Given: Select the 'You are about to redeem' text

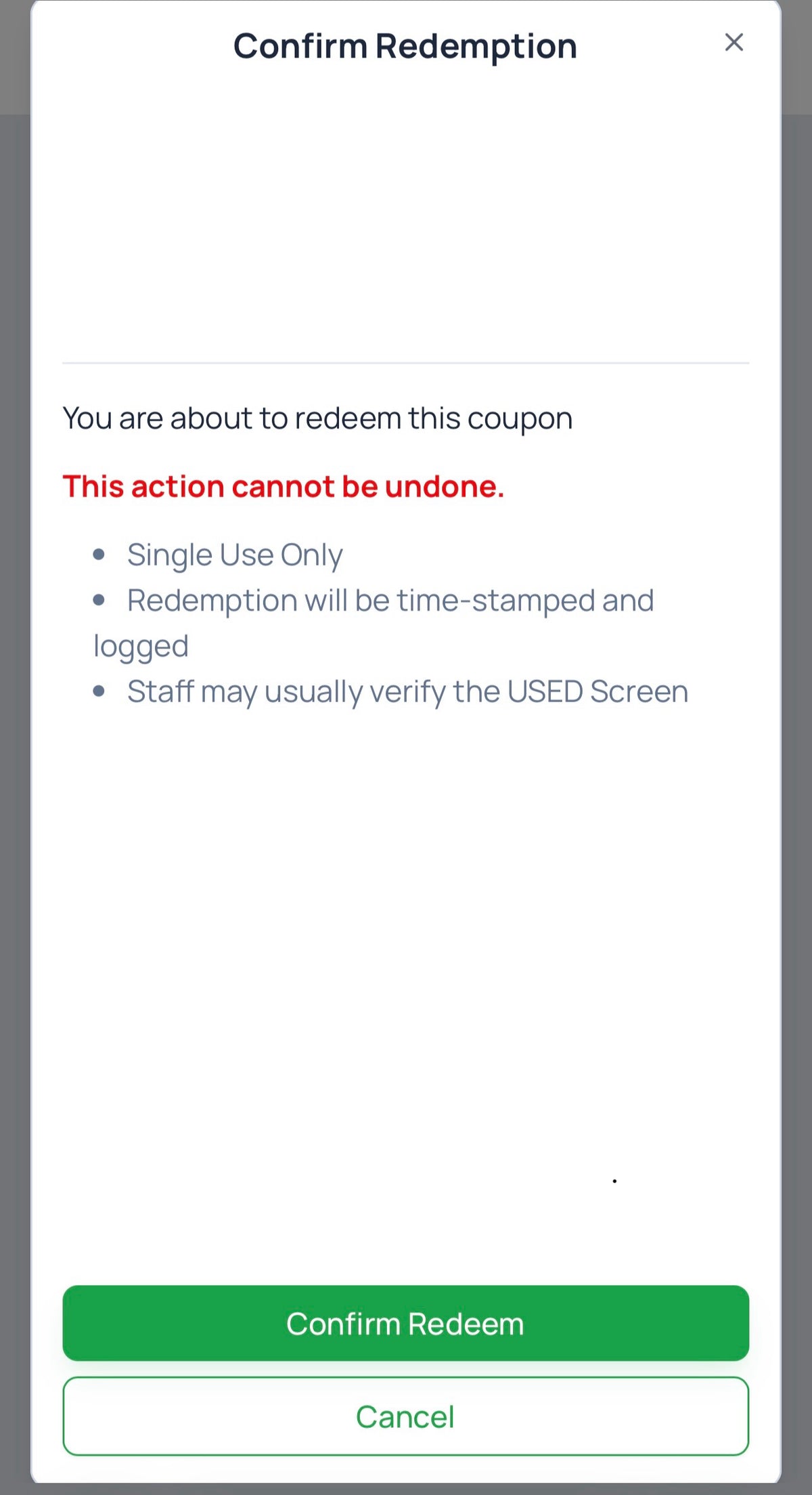Looking at the screenshot, I should tap(317, 418).
